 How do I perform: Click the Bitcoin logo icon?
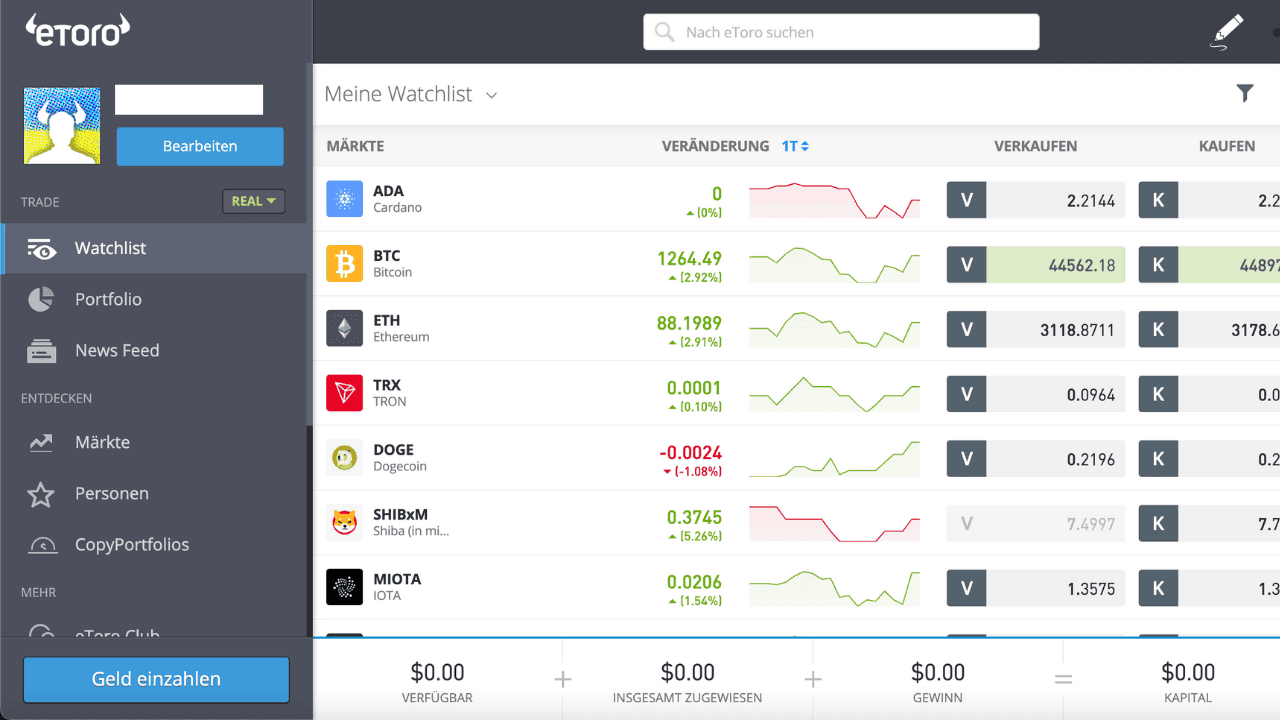click(344, 264)
